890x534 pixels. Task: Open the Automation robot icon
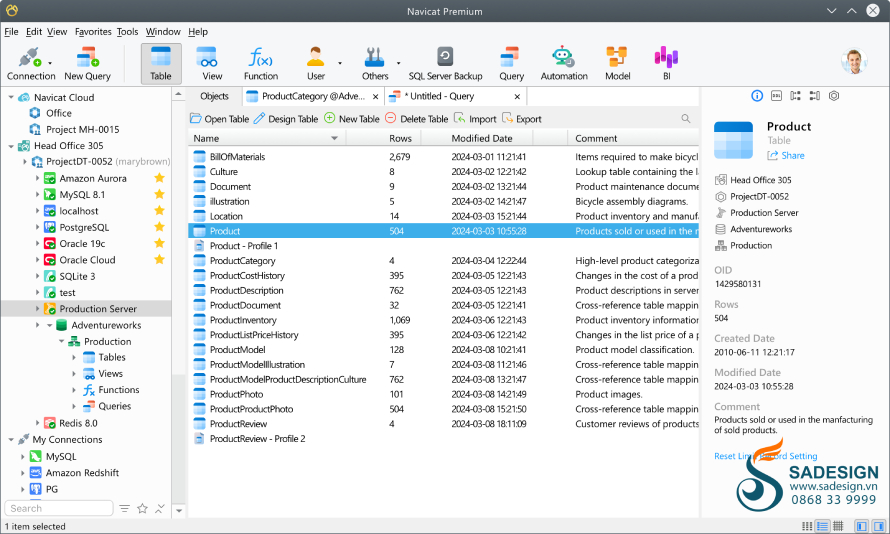point(564,64)
